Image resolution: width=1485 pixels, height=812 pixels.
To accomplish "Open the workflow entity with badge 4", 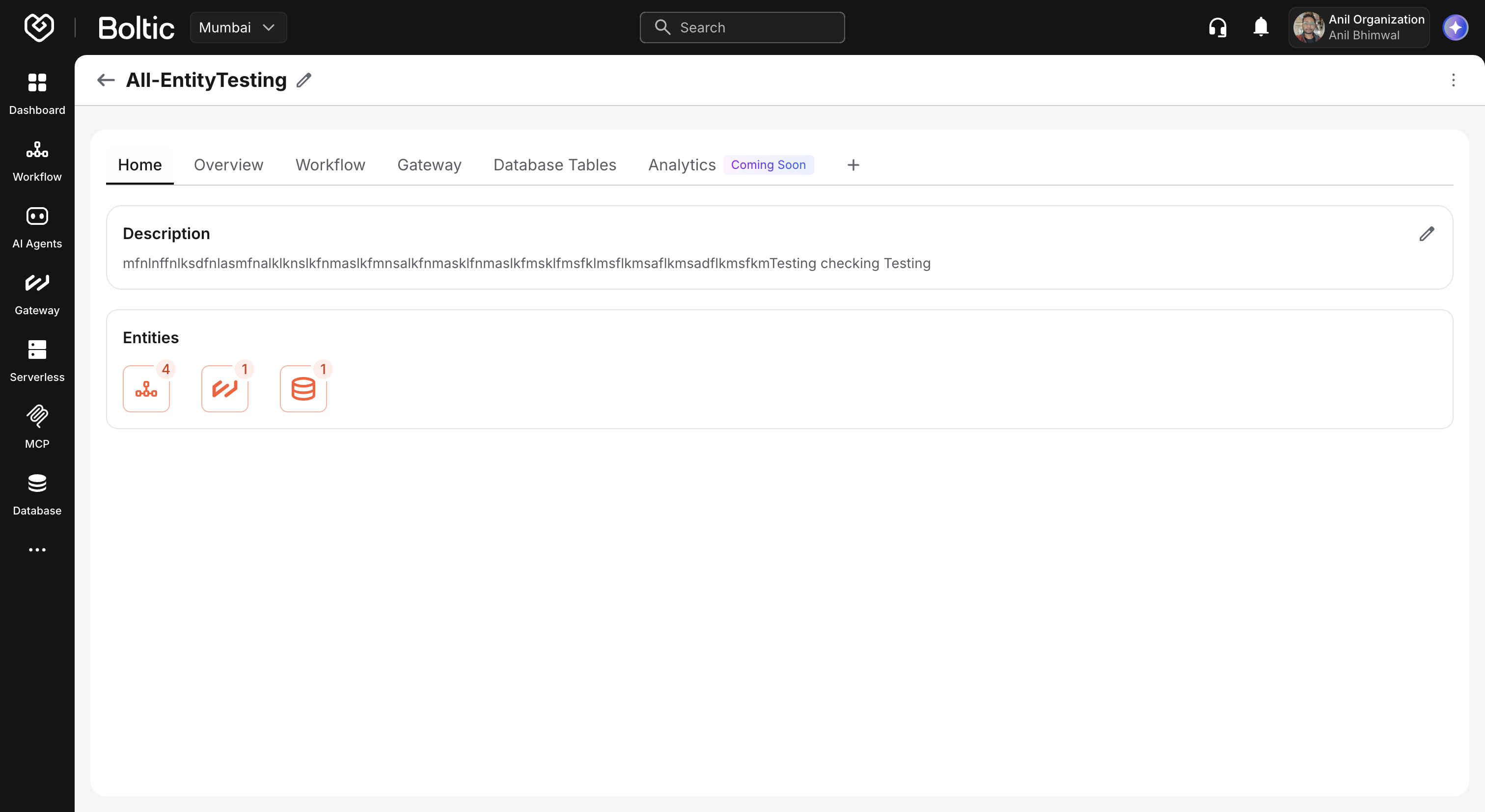I will (x=146, y=389).
